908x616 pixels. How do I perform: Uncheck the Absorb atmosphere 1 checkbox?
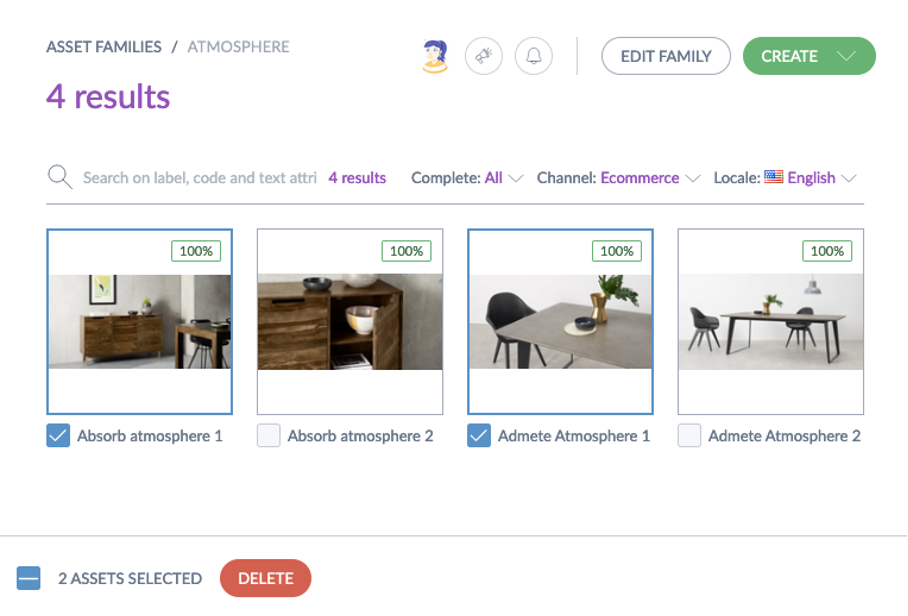58,436
